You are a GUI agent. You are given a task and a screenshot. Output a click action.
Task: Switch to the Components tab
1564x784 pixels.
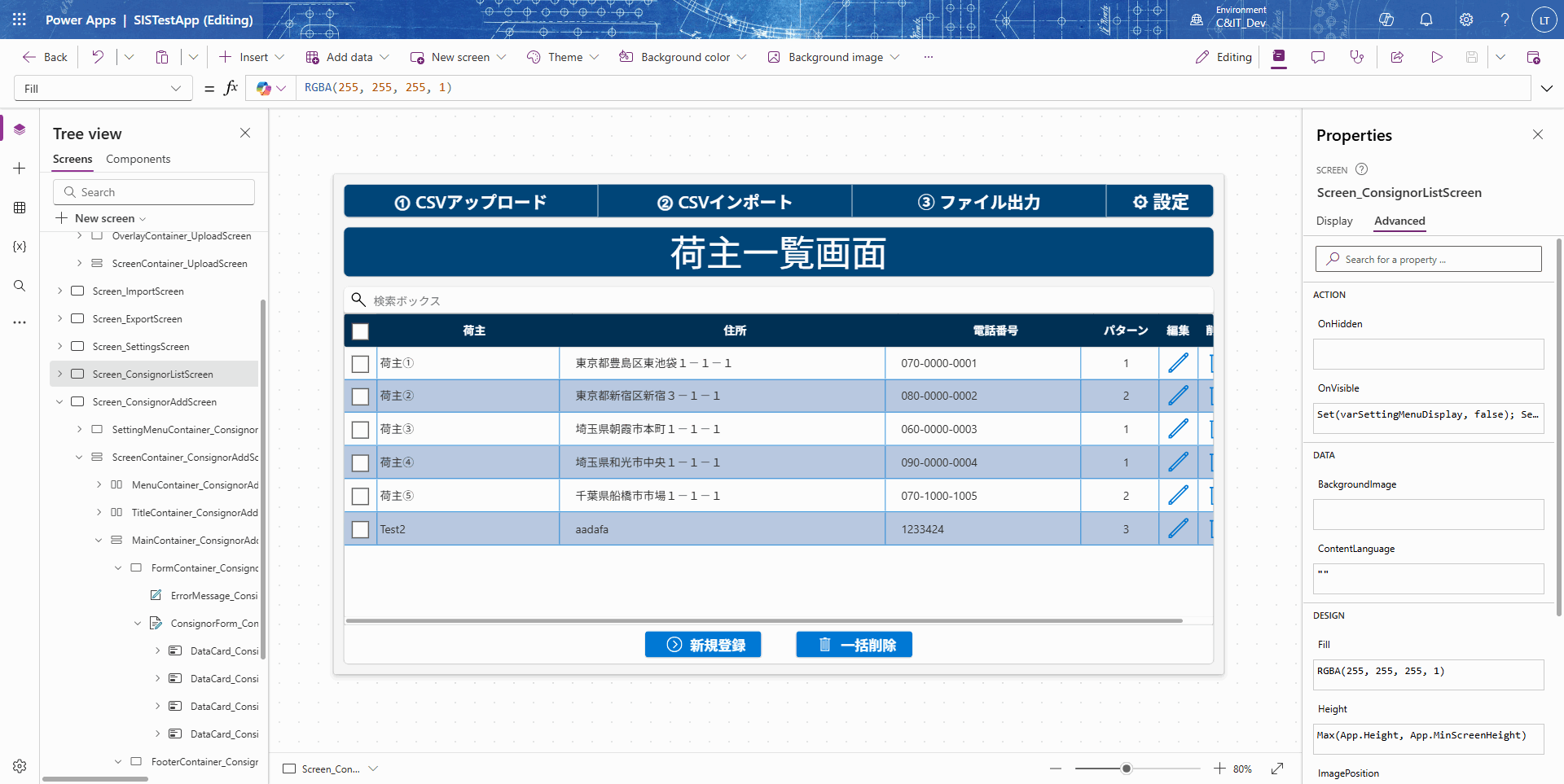pyautogui.click(x=138, y=159)
